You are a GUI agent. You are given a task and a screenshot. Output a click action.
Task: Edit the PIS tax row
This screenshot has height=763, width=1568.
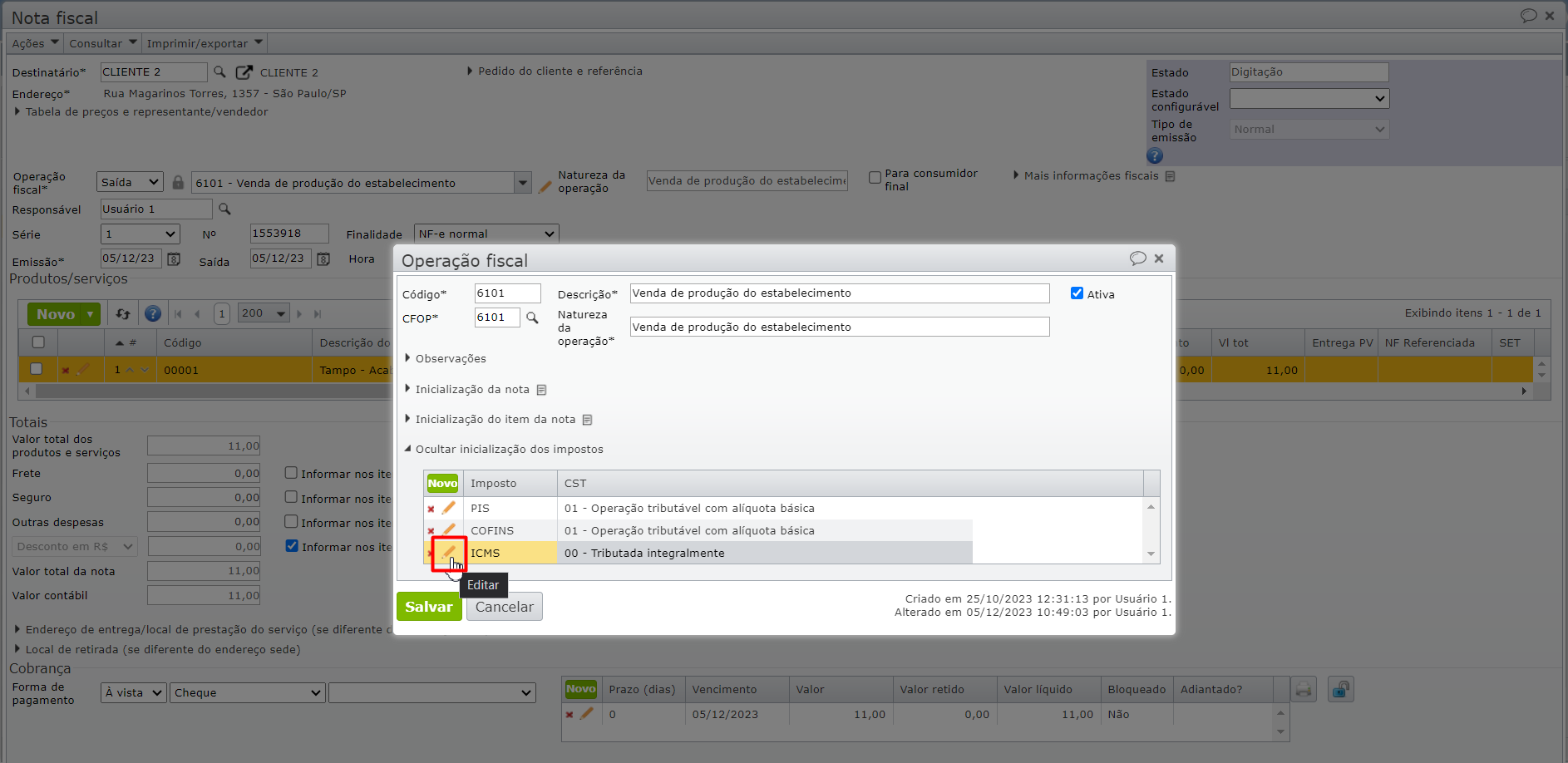[x=448, y=508]
